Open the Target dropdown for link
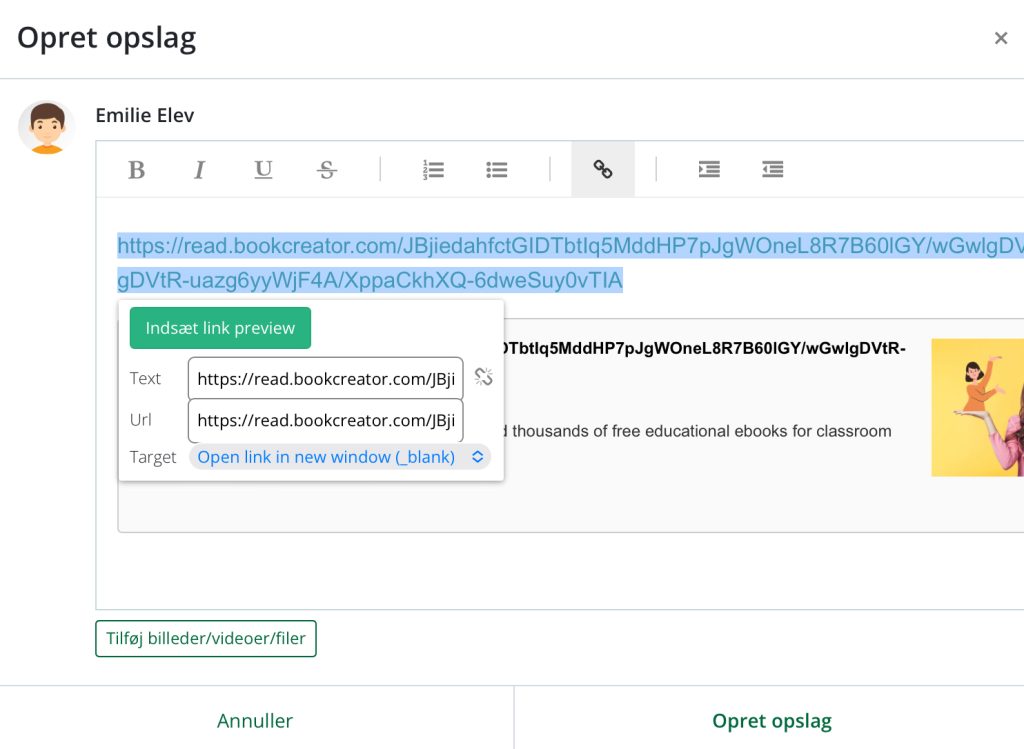Image resolution: width=1024 pixels, height=749 pixels. tap(340, 457)
